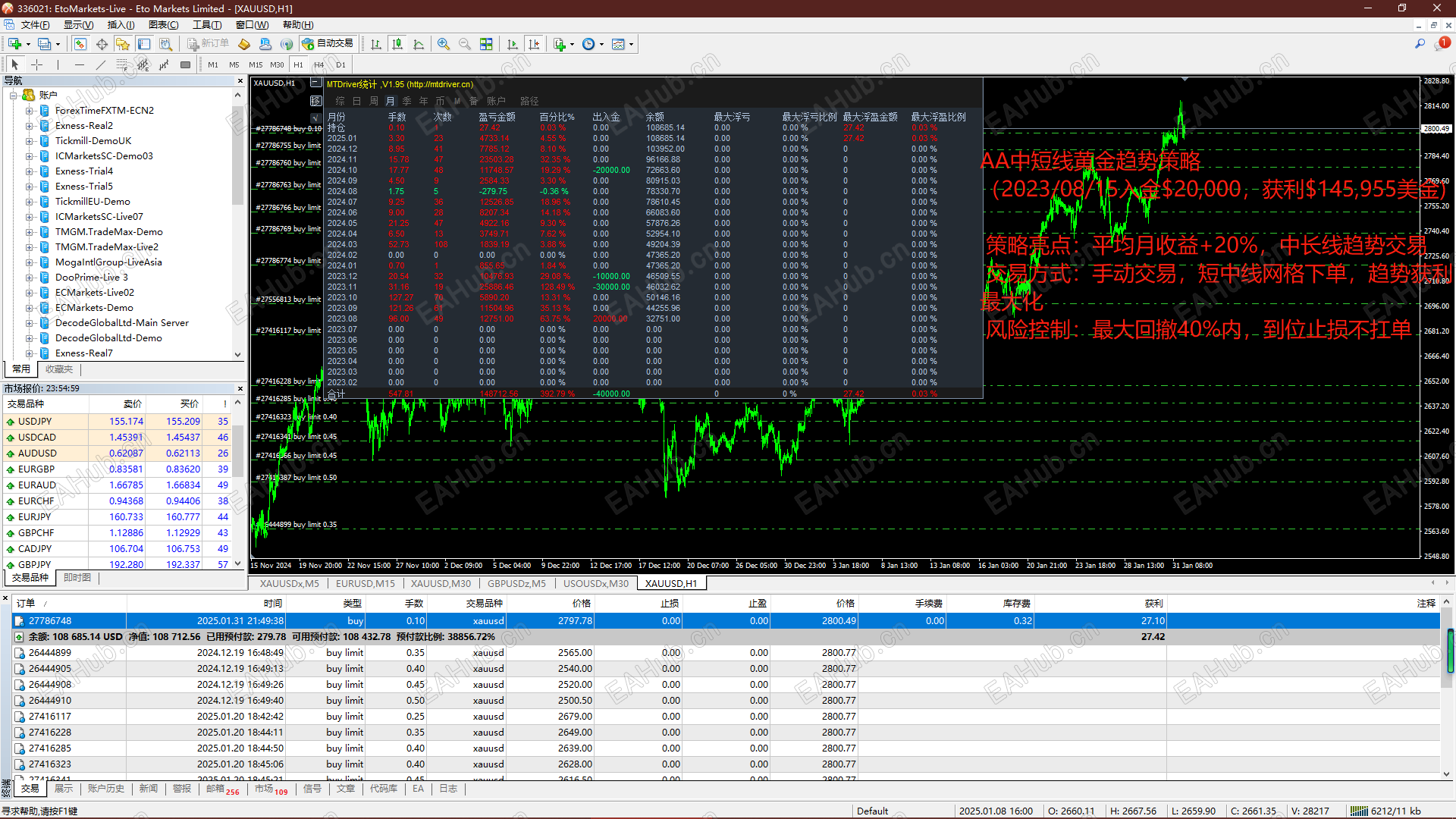Click the zoom out magnifier icon
The image size is (1456, 819).
[x=465, y=44]
